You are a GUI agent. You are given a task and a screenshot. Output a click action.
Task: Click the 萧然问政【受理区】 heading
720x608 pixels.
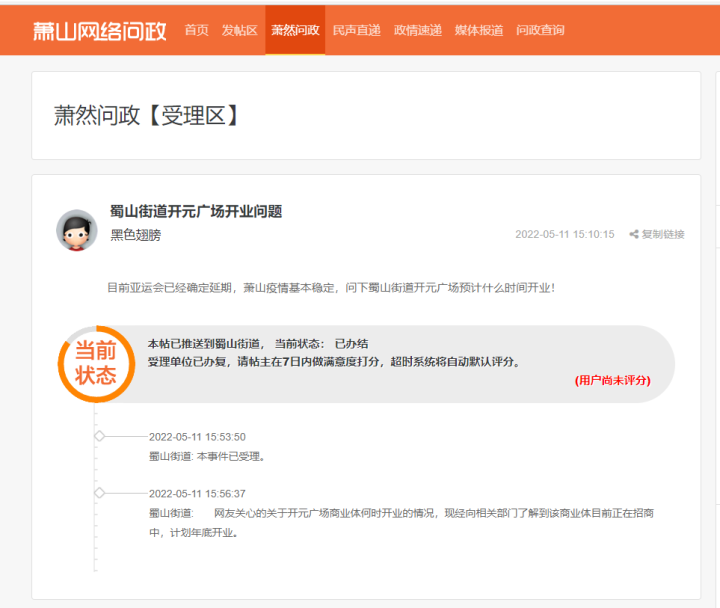click(x=146, y=115)
